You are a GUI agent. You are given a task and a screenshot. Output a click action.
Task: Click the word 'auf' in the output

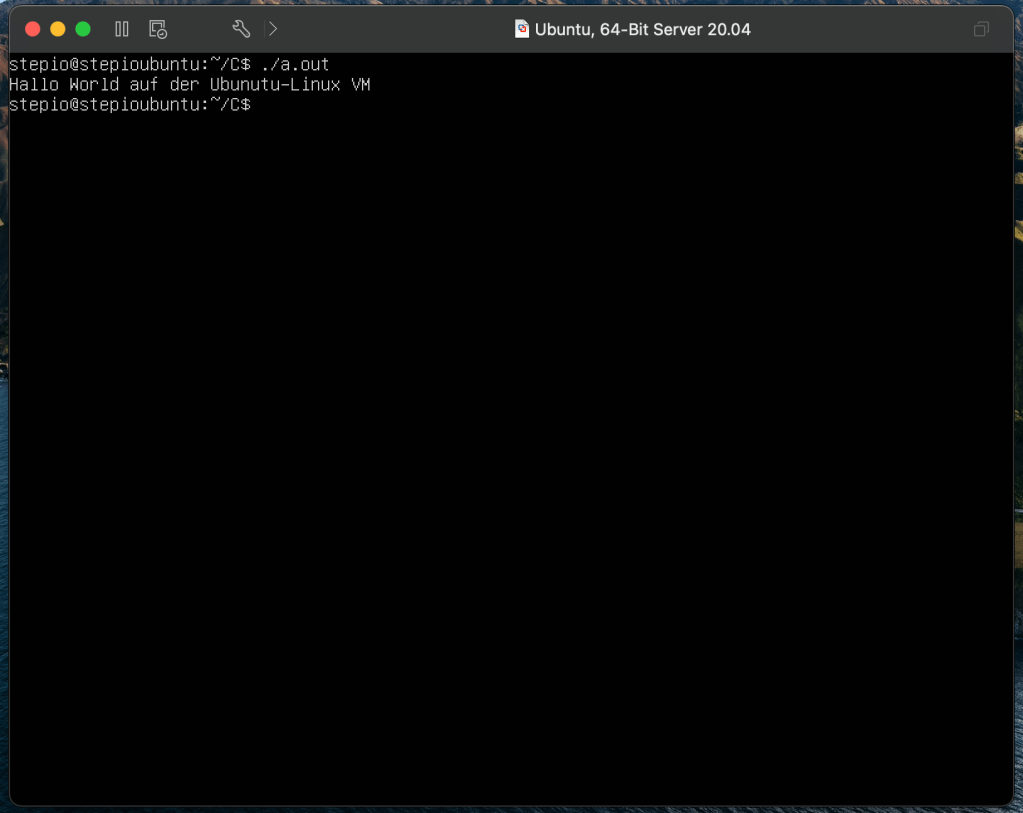pyautogui.click(x=144, y=85)
